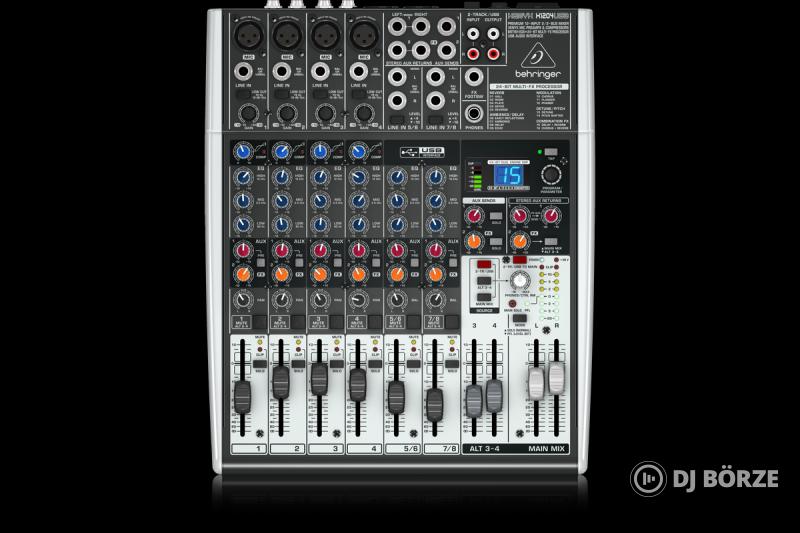Click channel 1 PAN knob
The height and width of the screenshot is (533, 800).
click(x=243, y=300)
